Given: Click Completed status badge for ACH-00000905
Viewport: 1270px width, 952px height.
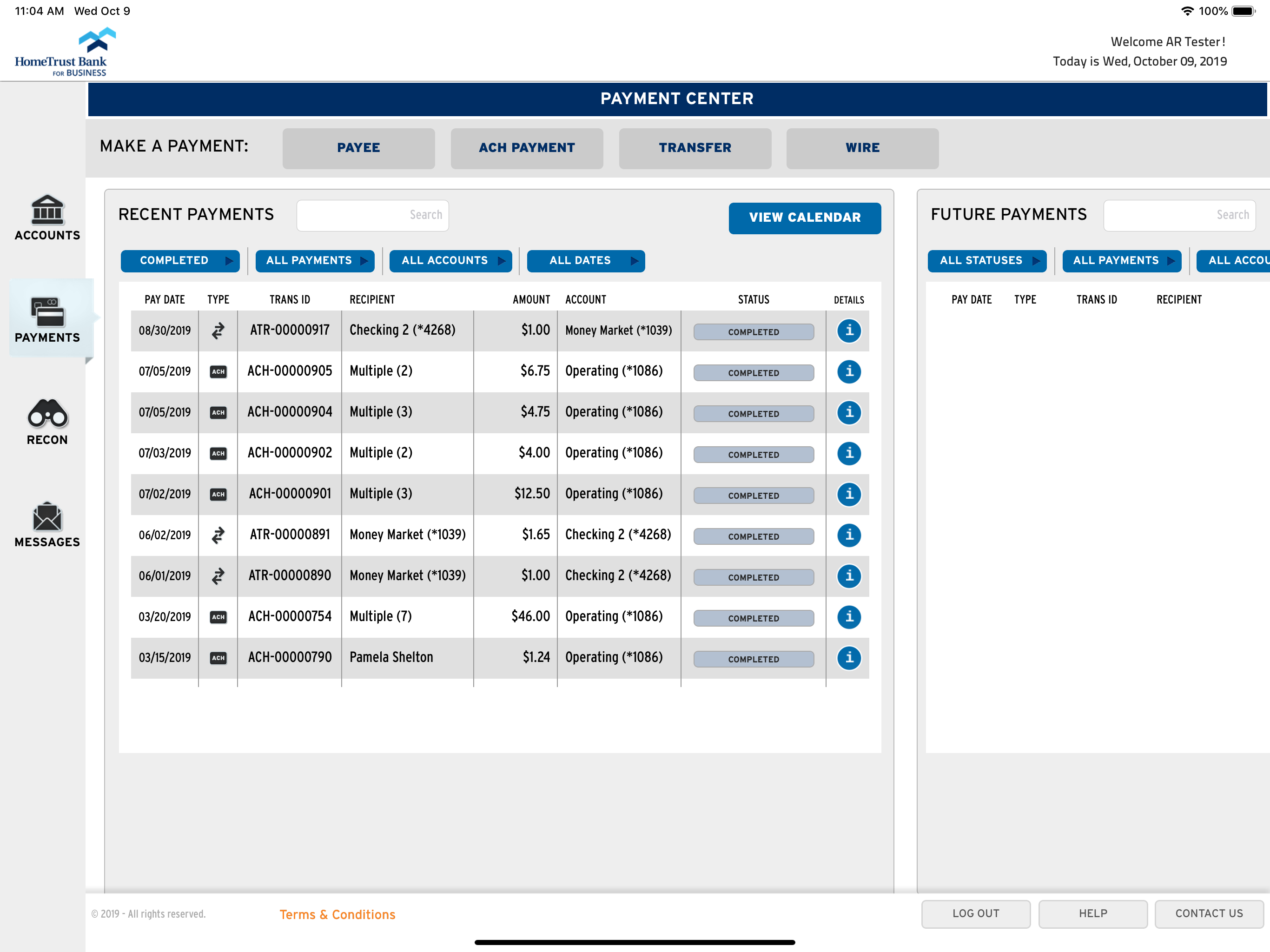Looking at the screenshot, I should [x=754, y=373].
